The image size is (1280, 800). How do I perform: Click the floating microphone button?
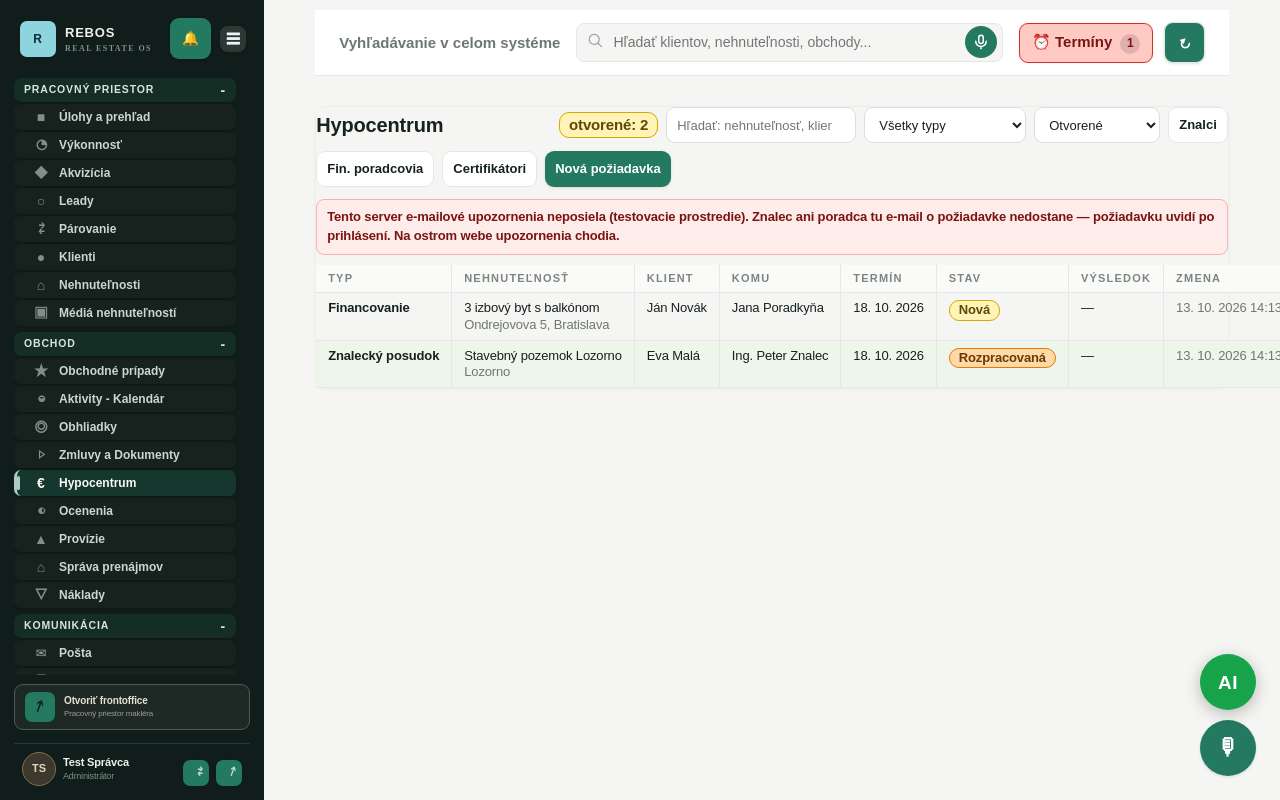tap(1228, 748)
